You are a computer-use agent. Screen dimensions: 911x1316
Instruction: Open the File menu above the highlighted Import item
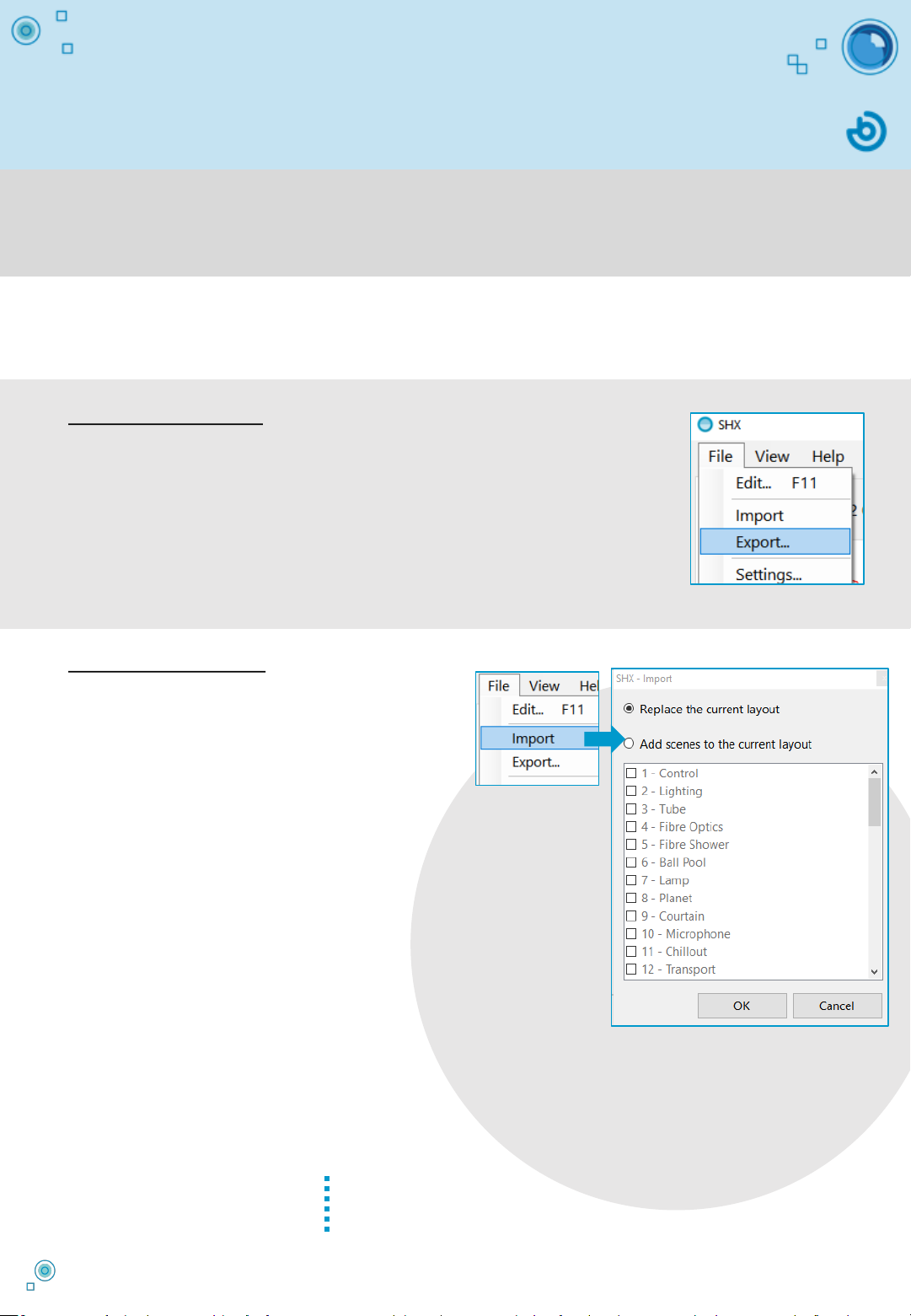click(499, 685)
